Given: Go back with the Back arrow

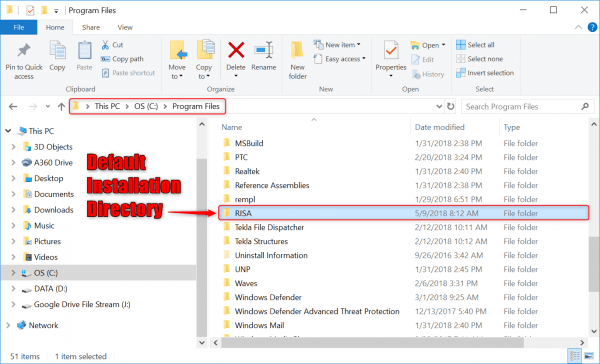Looking at the screenshot, I should click(x=13, y=106).
